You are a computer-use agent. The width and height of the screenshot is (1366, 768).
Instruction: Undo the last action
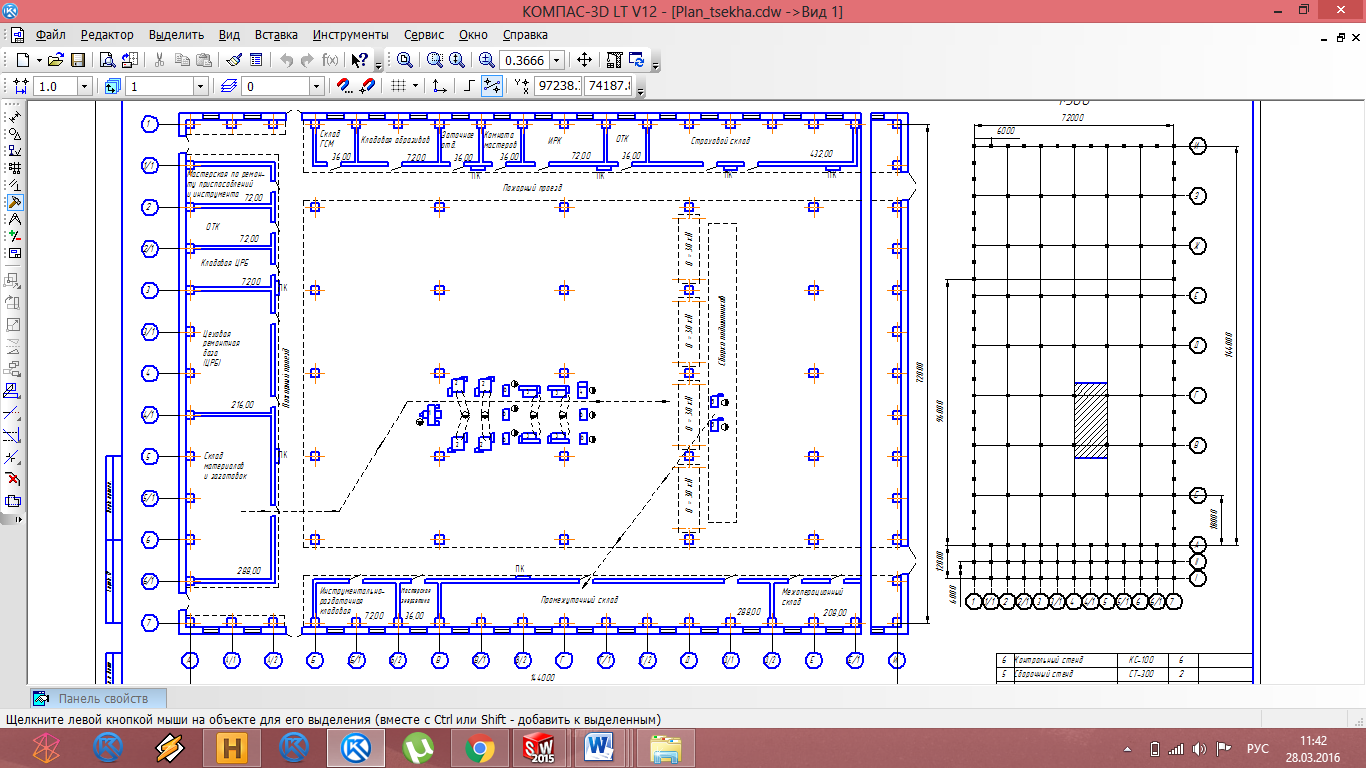click(286, 60)
